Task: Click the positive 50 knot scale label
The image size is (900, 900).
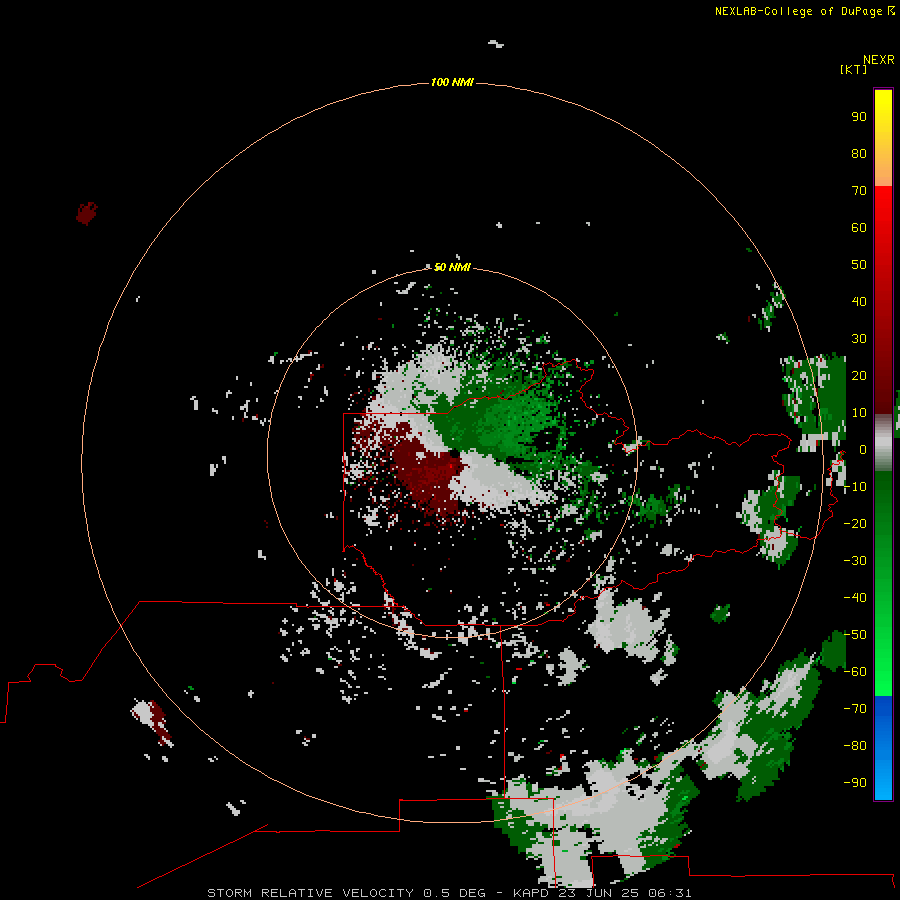Action: (859, 265)
